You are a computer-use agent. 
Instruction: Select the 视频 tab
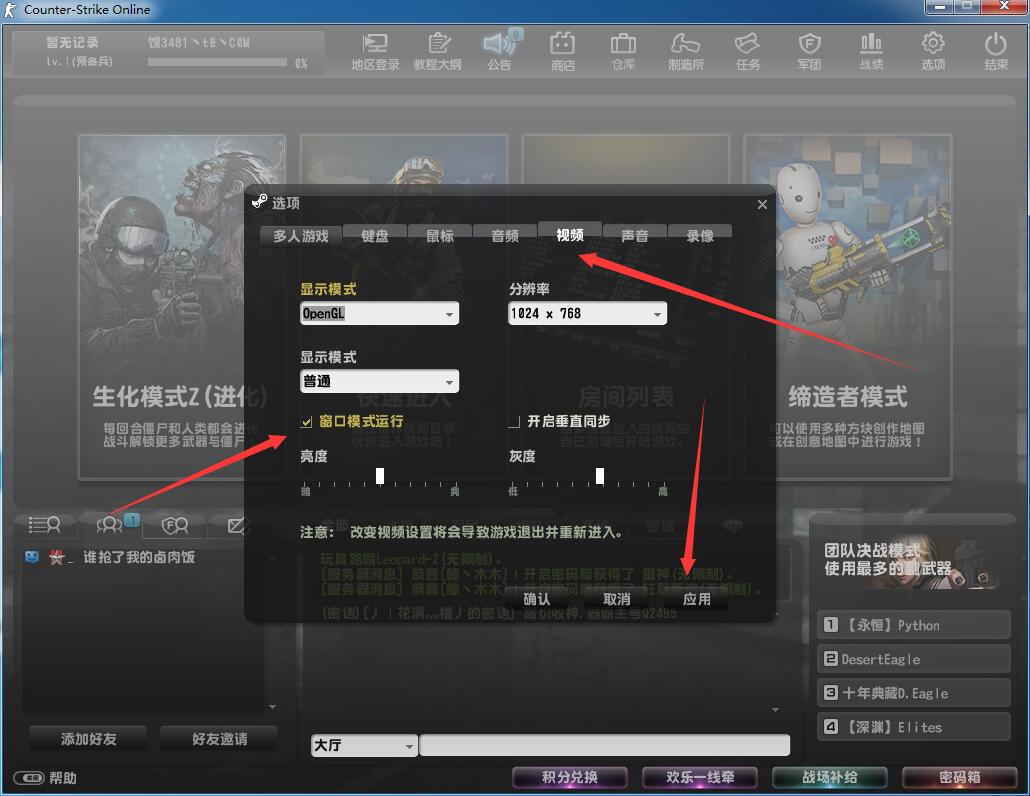point(570,234)
